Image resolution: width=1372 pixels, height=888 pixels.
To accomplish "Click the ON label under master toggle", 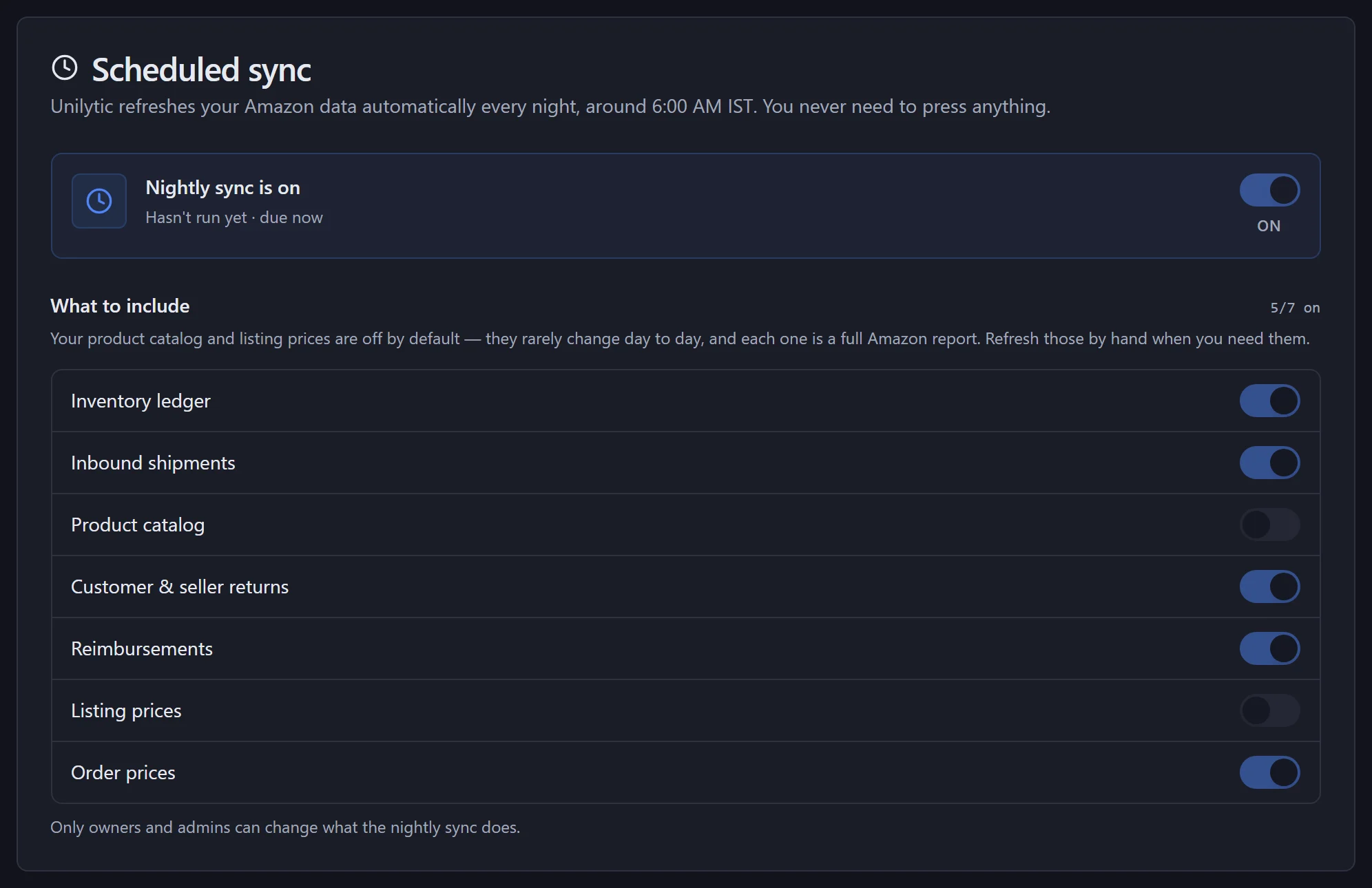I will [1269, 226].
